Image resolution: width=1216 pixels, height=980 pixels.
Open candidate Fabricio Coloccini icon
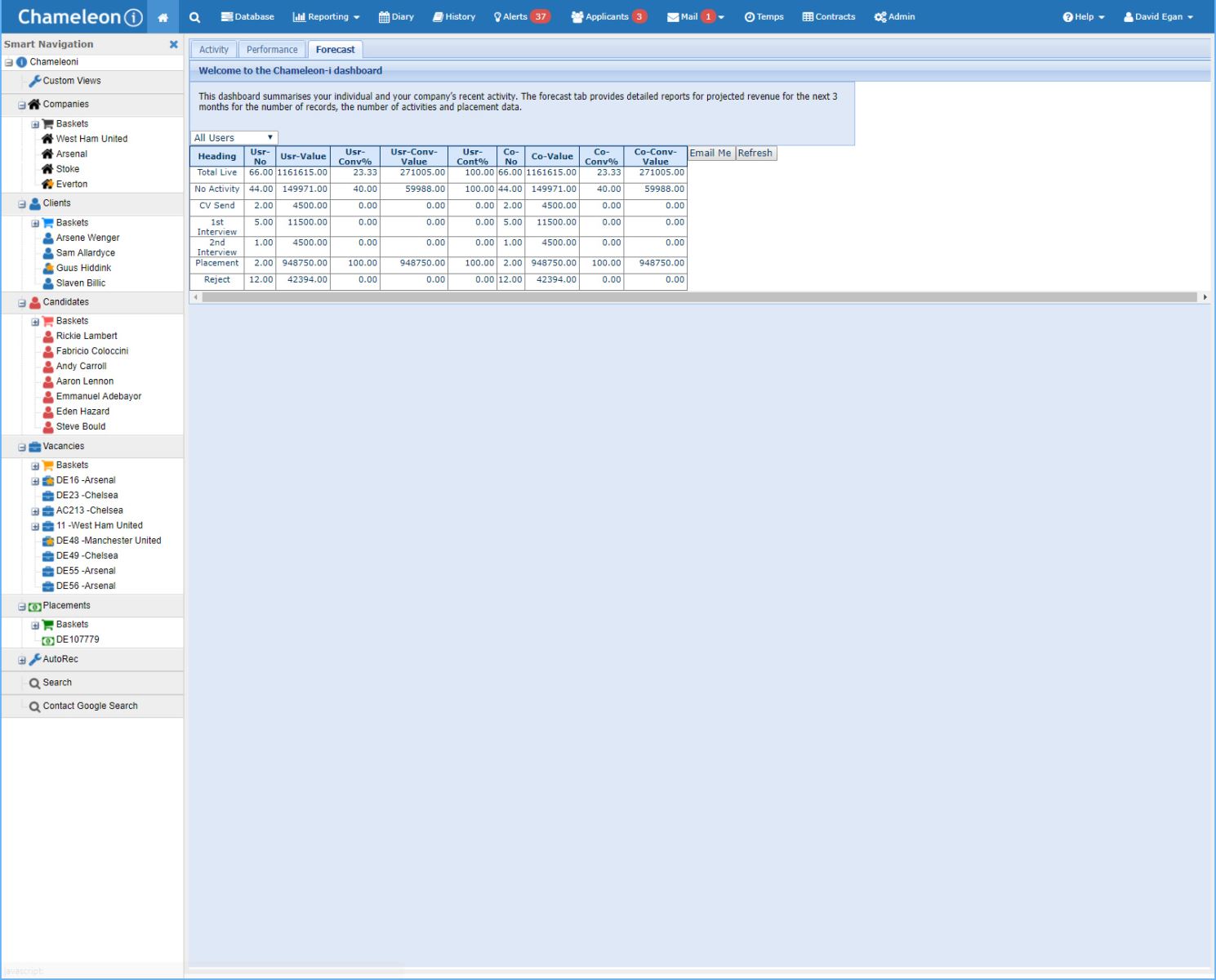click(47, 351)
